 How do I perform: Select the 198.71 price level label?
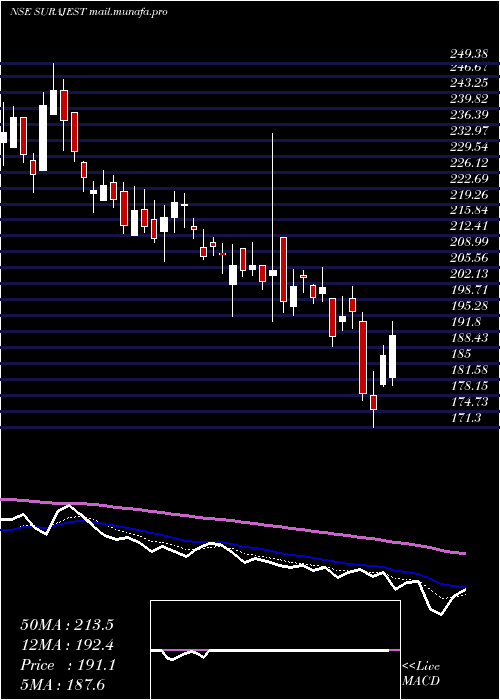[469, 290]
